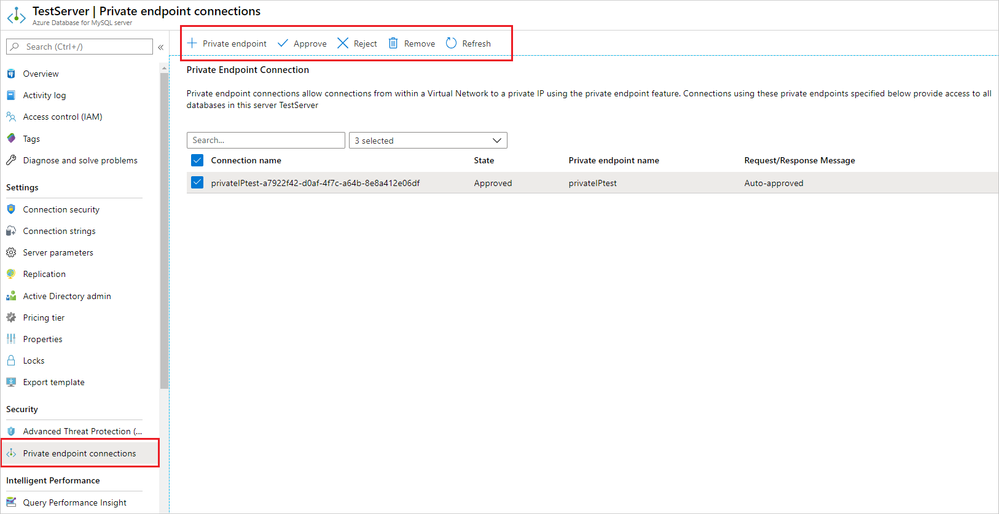Click the Remove trash can icon
The image size is (999, 514).
tap(394, 43)
